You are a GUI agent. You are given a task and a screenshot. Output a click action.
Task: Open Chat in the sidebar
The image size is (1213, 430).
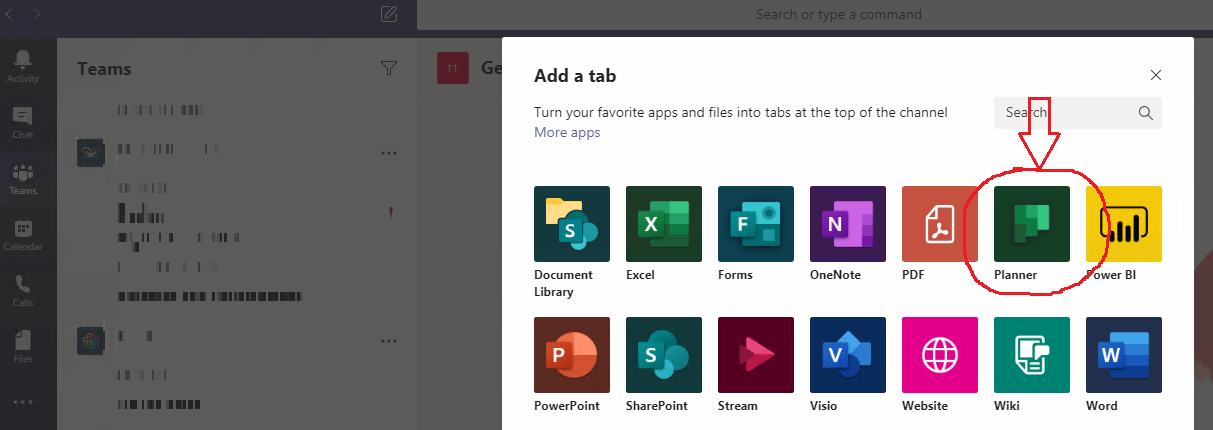[23, 122]
